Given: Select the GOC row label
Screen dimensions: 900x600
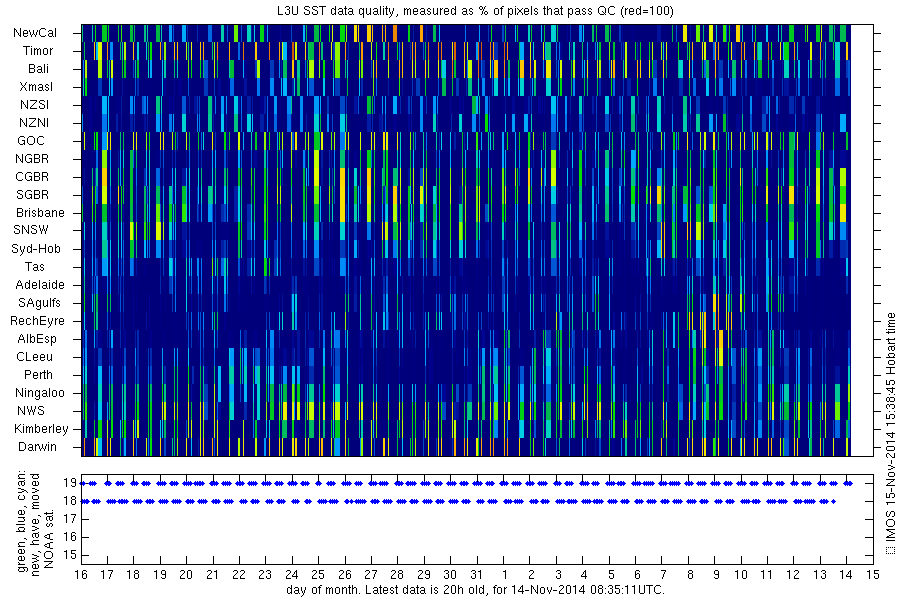Looking at the screenshot, I should (x=31, y=141).
